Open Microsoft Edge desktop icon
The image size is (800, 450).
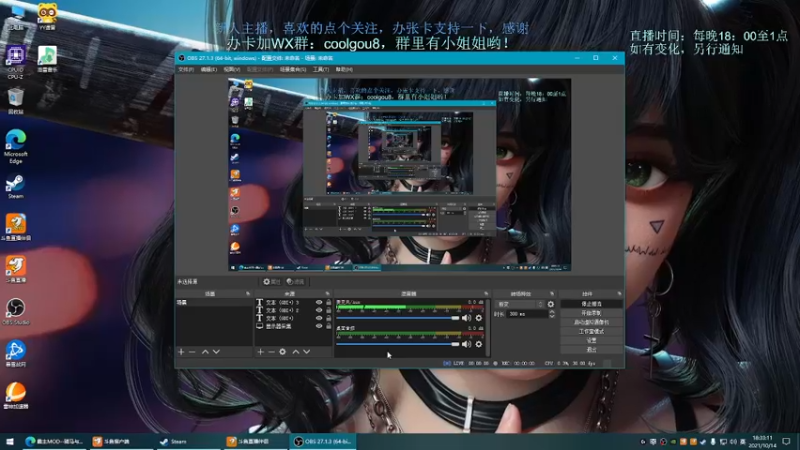(15, 146)
